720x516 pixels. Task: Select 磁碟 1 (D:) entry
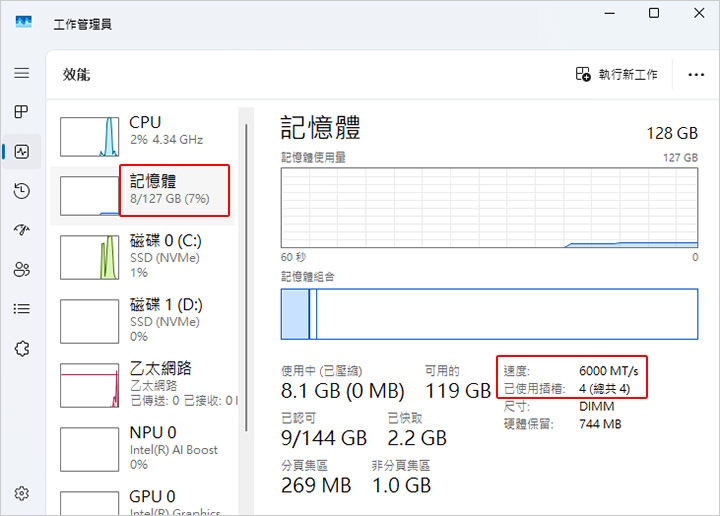coord(142,321)
